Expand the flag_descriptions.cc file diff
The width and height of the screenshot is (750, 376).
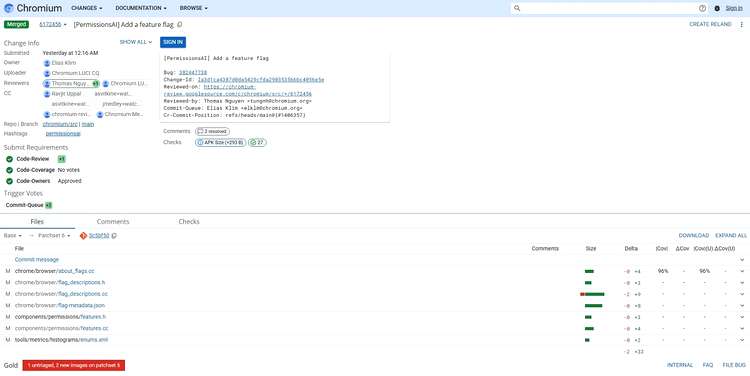pyautogui.click(x=742, y=294)
